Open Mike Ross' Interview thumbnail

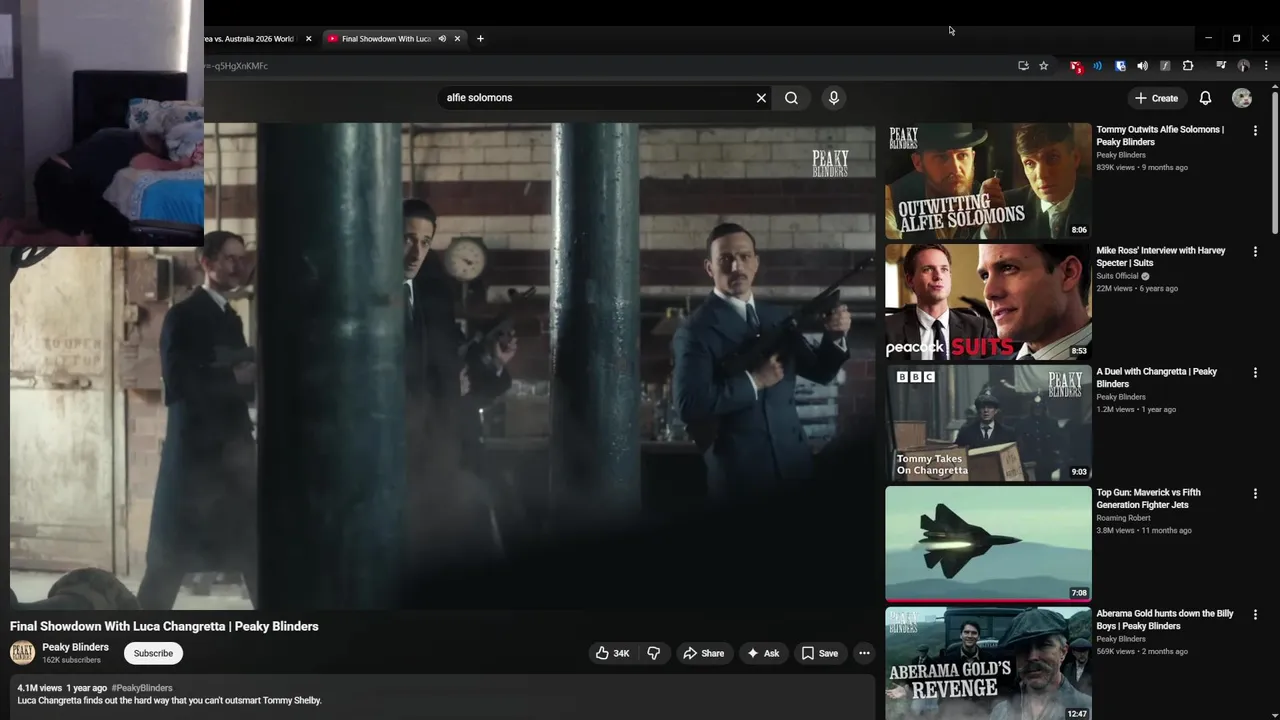coord(988,302)
